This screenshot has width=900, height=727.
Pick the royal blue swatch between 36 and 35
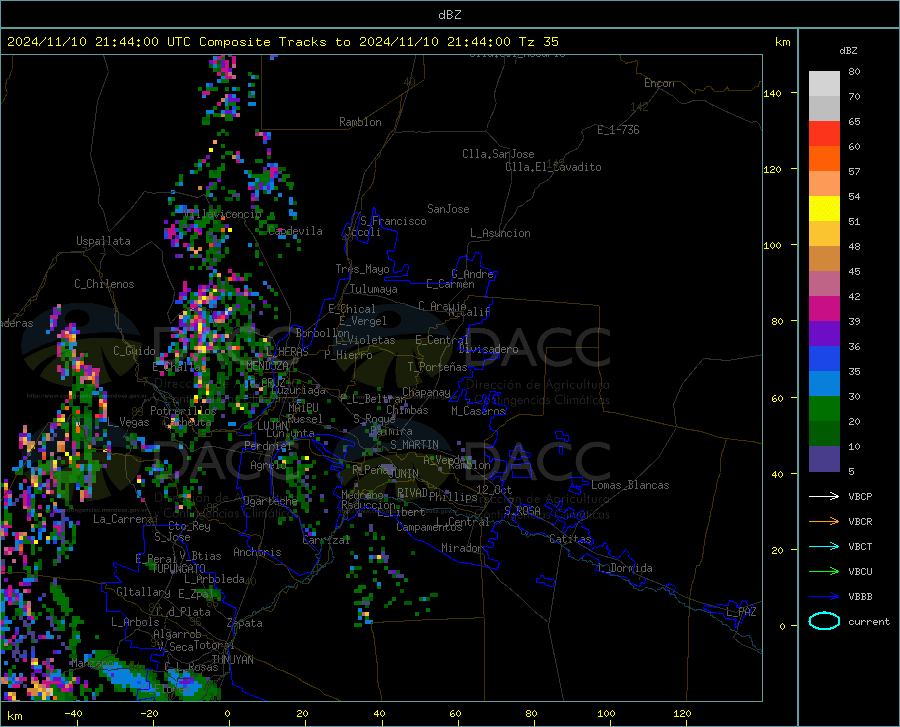point(824,359)
